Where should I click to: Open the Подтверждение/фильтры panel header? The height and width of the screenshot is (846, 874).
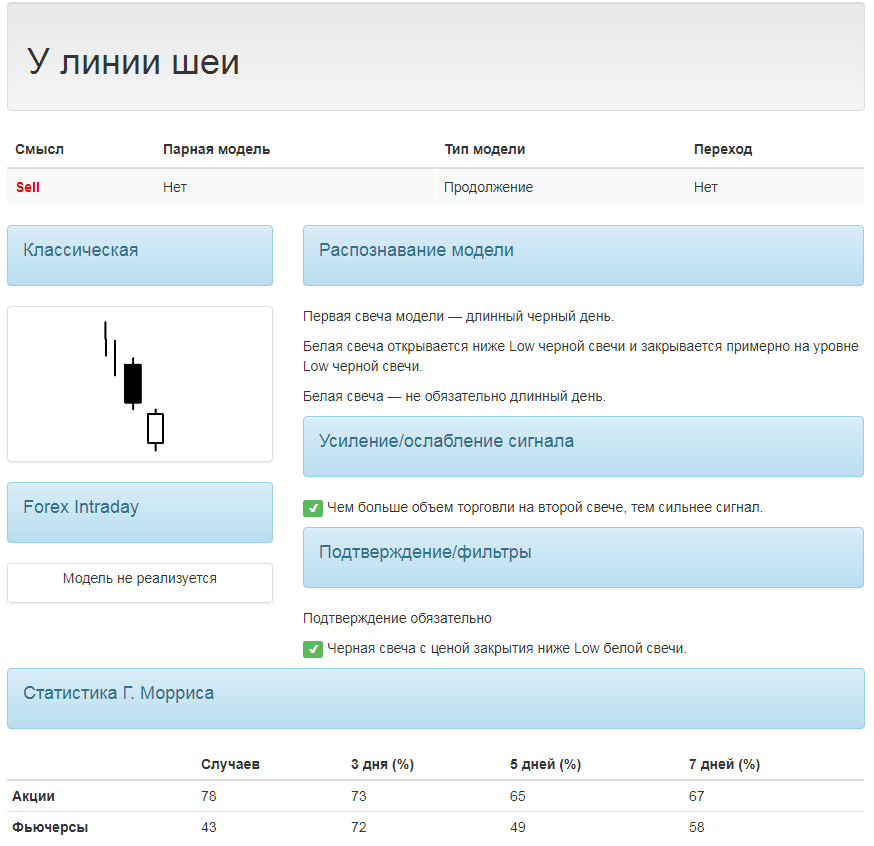(x=583, y=557)
